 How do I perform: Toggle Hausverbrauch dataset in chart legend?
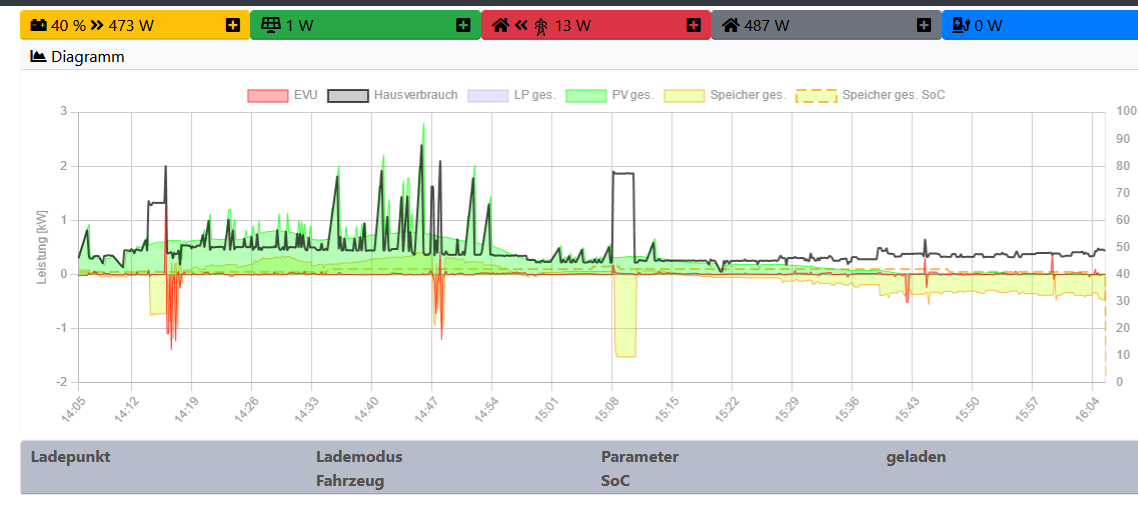pyautogui.click(x=393, y=95)
